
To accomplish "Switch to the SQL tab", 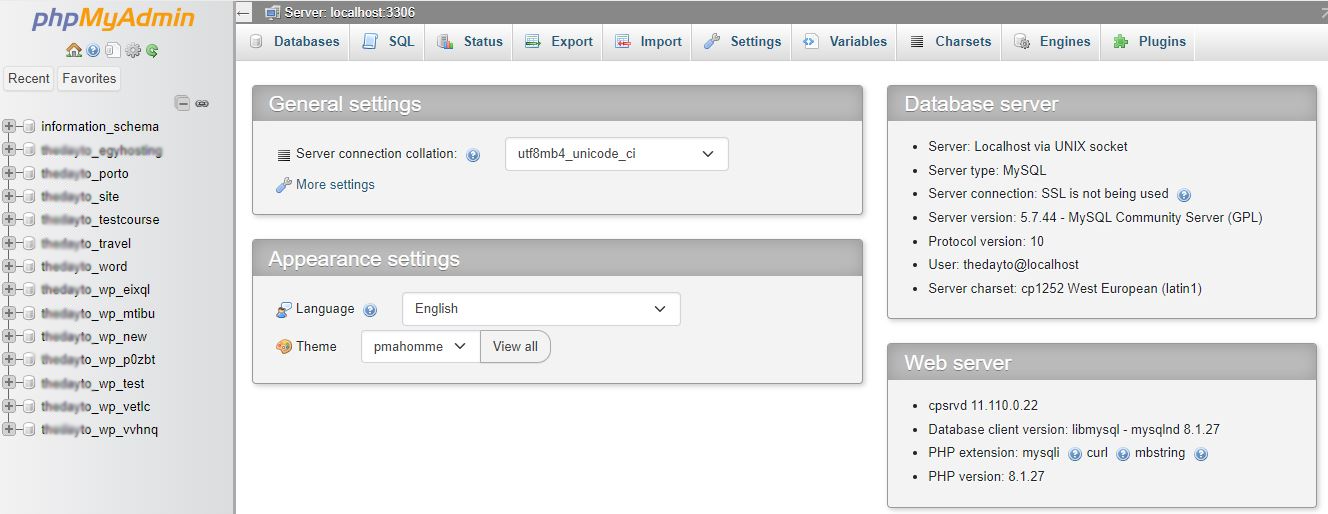I will 388,42.
